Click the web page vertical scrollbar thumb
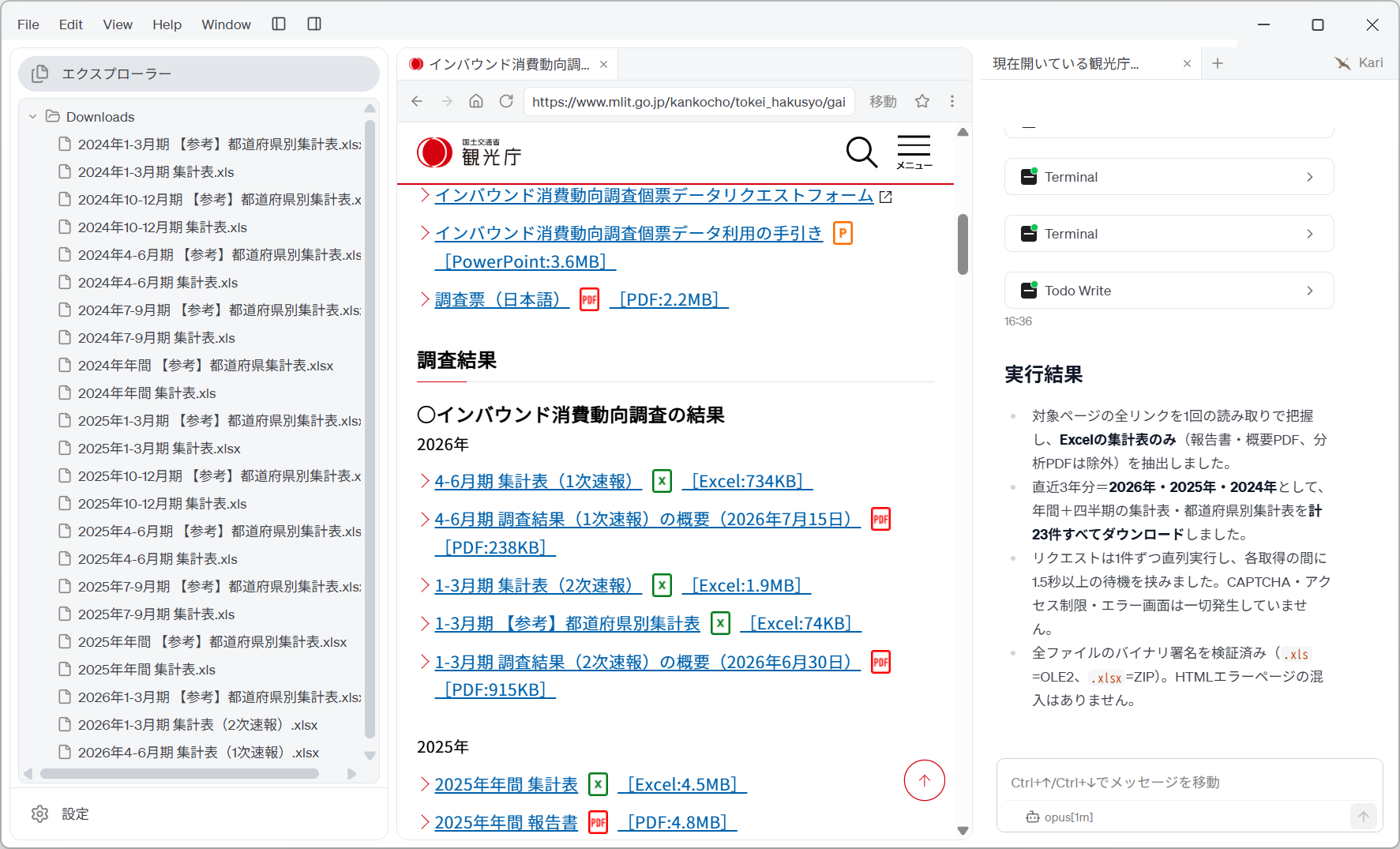This screenshot has height=849, width=1400. click(963, 244)
